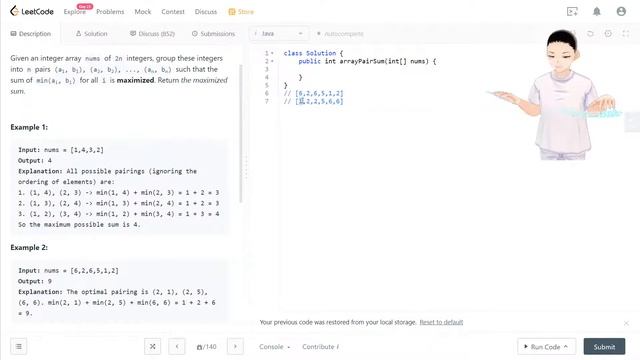The height and width of the screenshot is (360, 640).
Task: Open the playground terminal icon
Action: [572, 11]
